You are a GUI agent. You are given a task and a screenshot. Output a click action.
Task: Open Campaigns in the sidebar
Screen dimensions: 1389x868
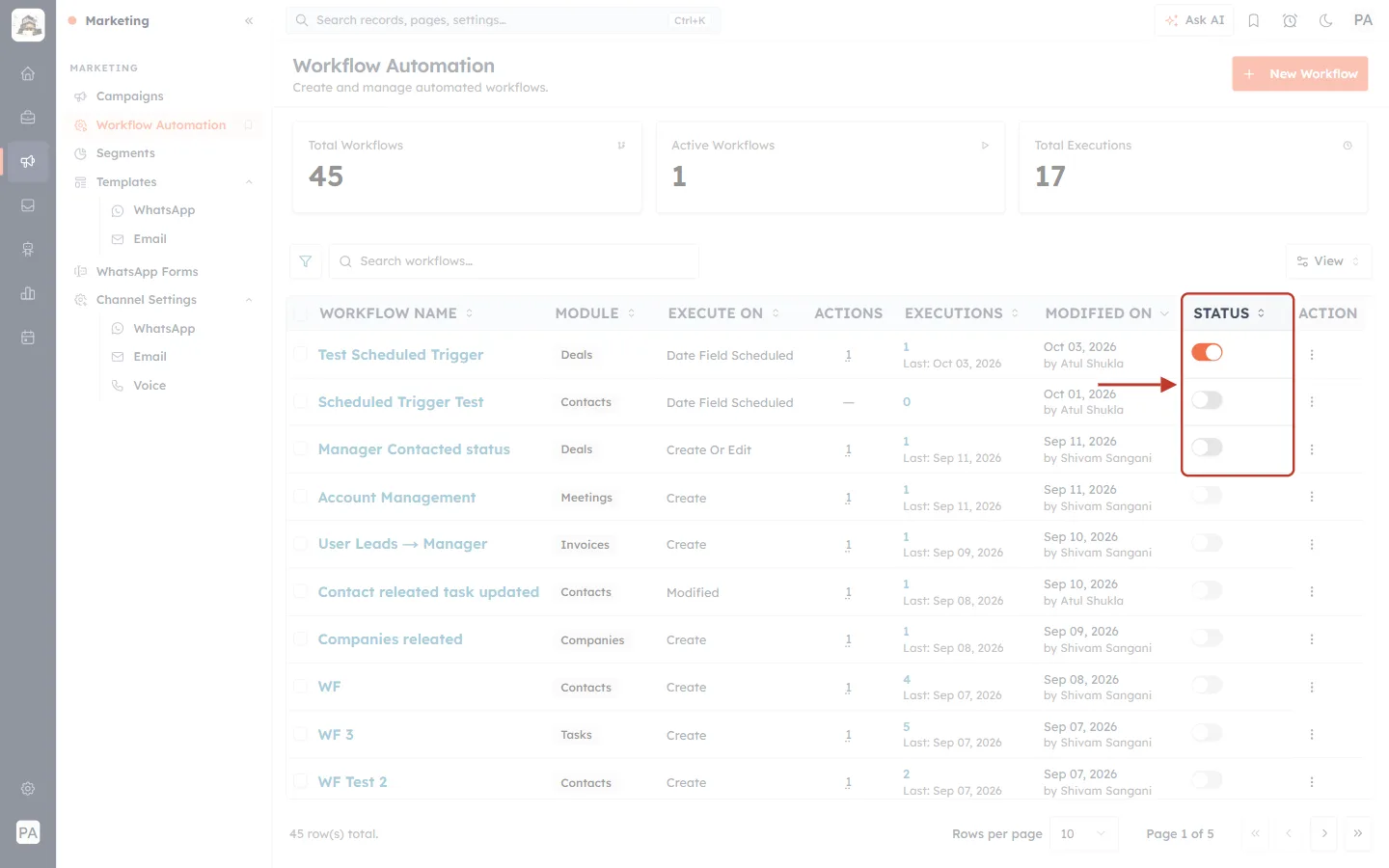[x=130, y=96]
